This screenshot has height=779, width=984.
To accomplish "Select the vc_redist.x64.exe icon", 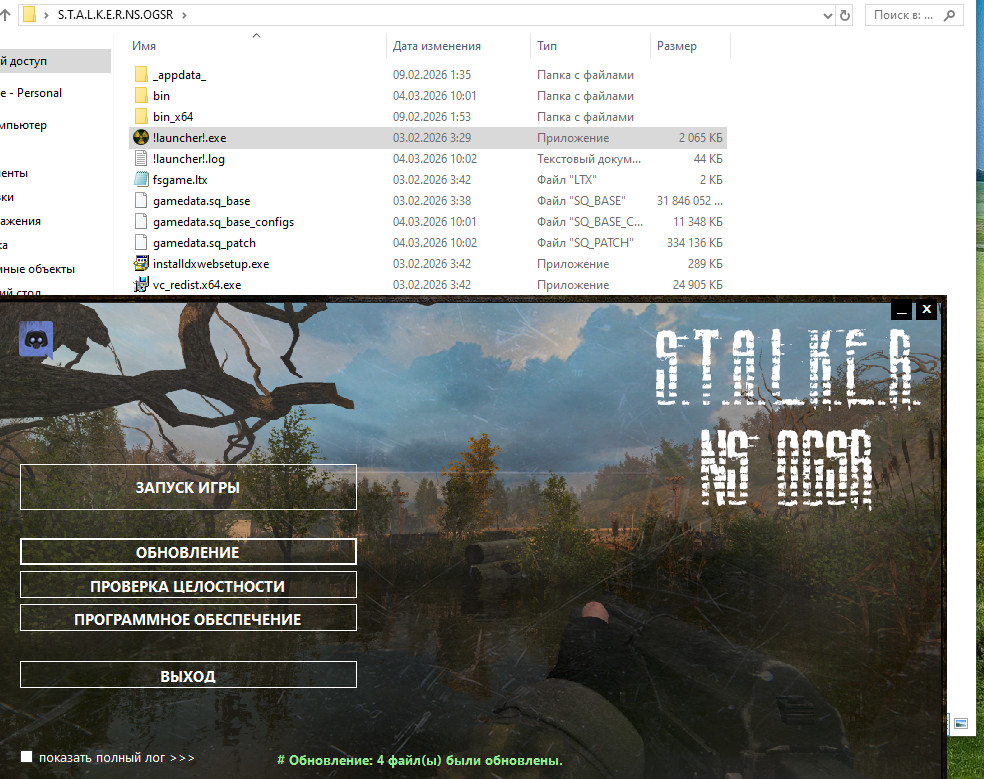I will 141,285.
